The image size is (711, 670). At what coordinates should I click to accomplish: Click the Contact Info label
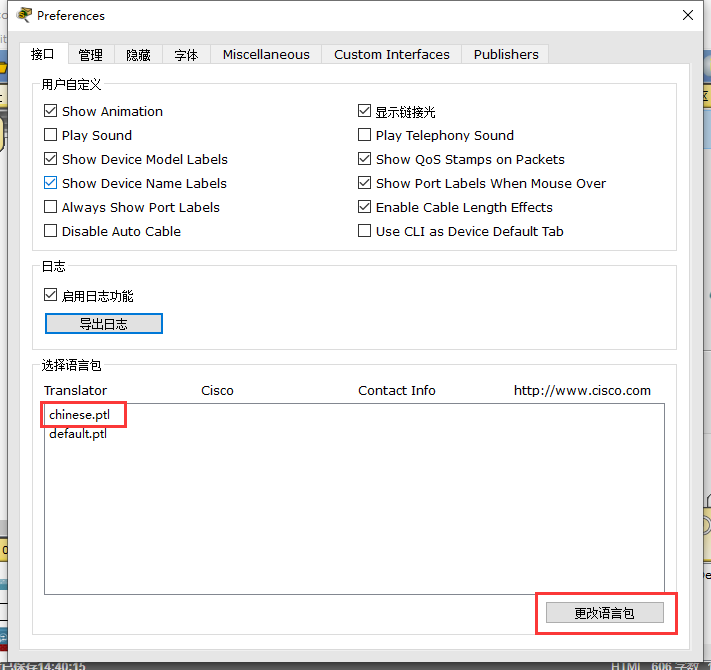(x=397, y=390)
